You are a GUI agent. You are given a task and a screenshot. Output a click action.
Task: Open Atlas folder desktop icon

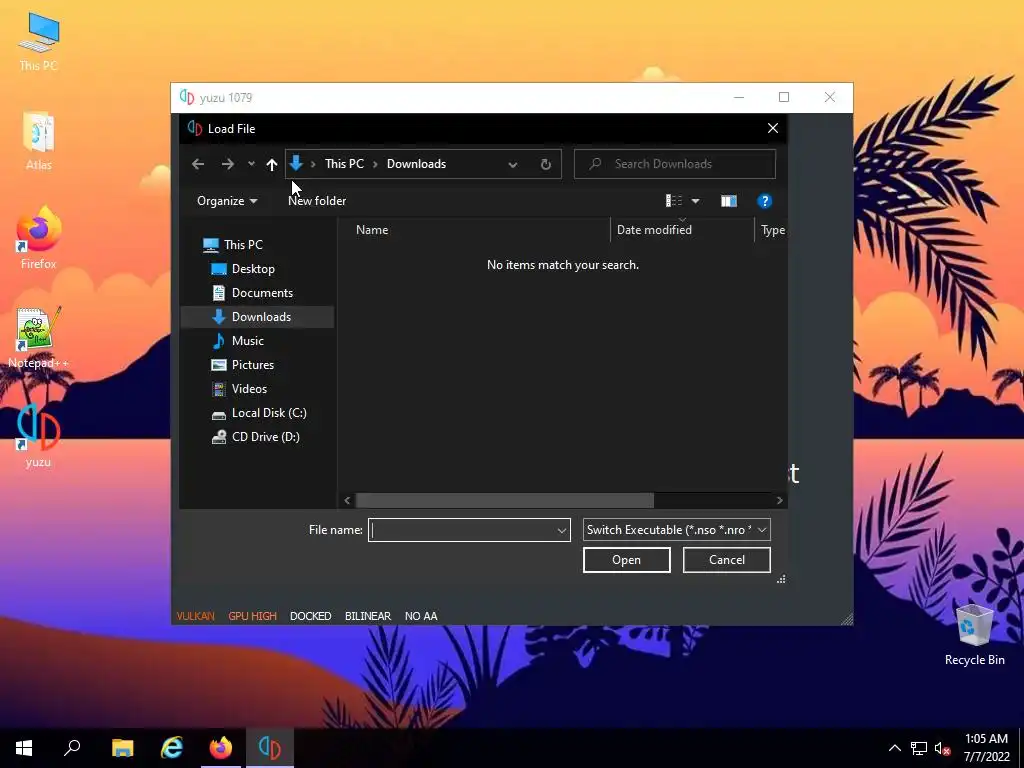pyautogui.click(x=39, y=141)
